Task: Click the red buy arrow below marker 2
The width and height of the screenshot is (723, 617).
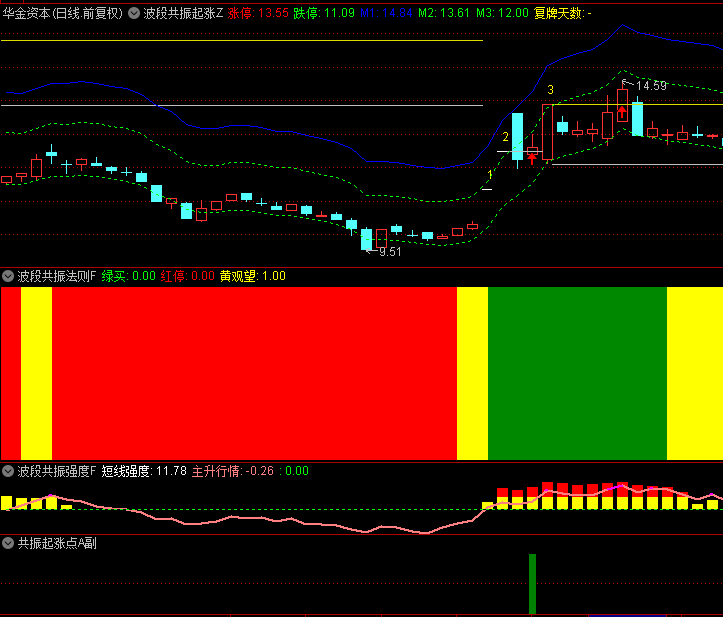Action: click(532, 159)
